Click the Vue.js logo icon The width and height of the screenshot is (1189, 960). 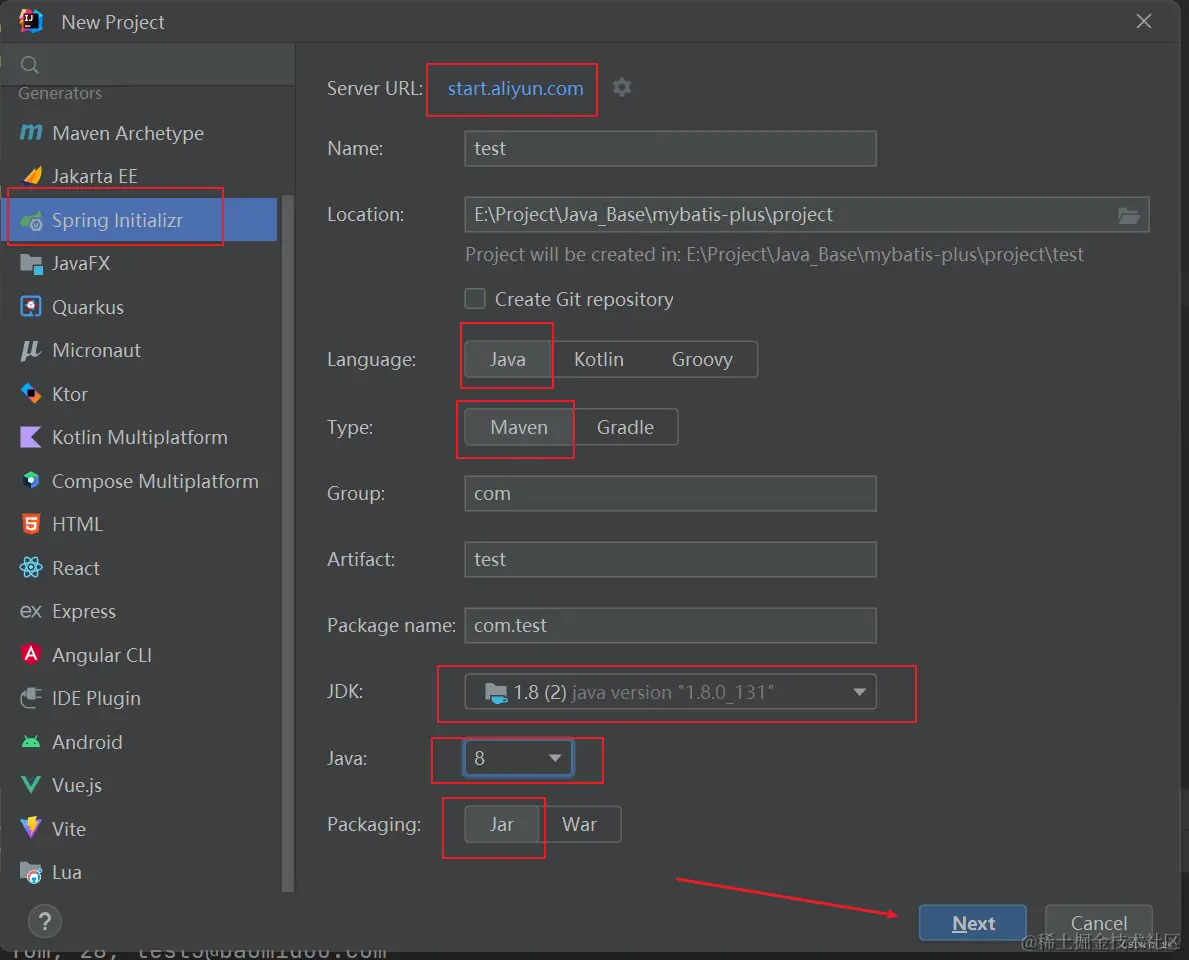tap(31, 785)
